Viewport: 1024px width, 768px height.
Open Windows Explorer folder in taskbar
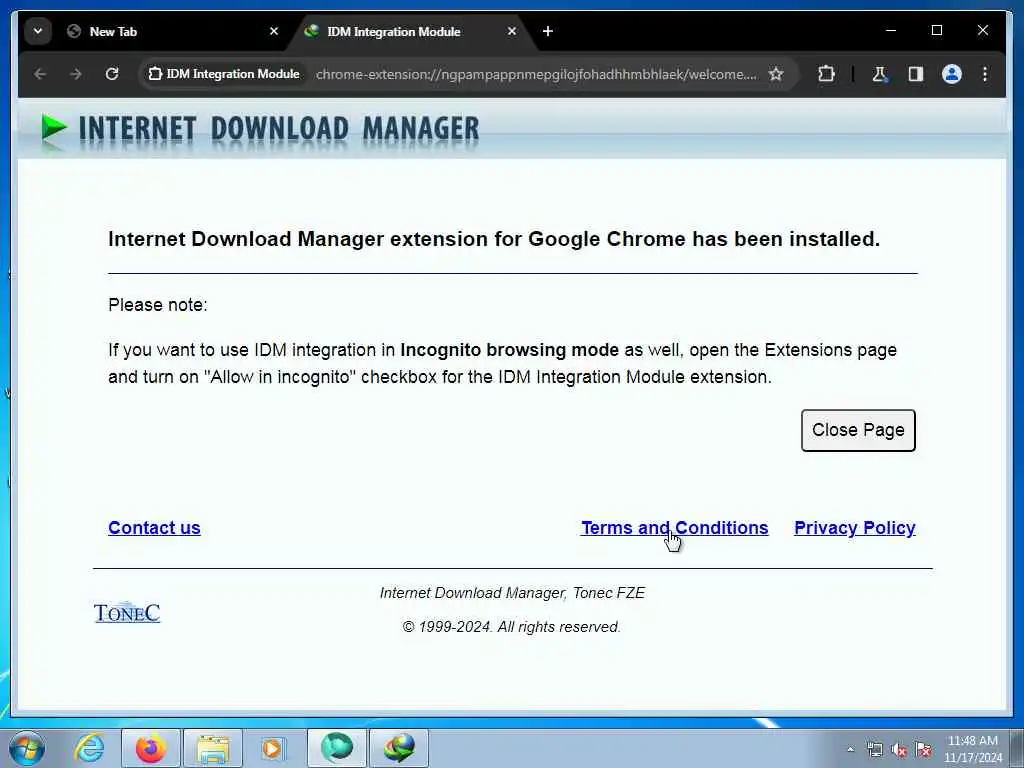point(213,748)
